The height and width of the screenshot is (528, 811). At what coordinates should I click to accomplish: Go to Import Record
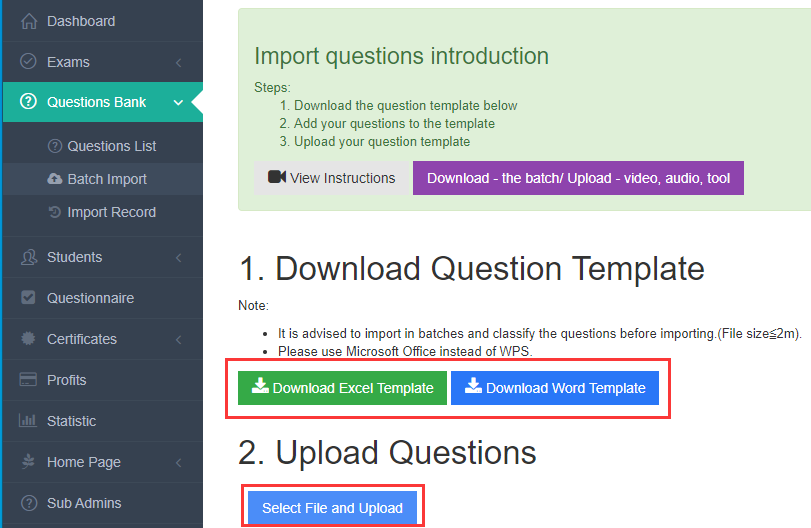coord(102,212)
